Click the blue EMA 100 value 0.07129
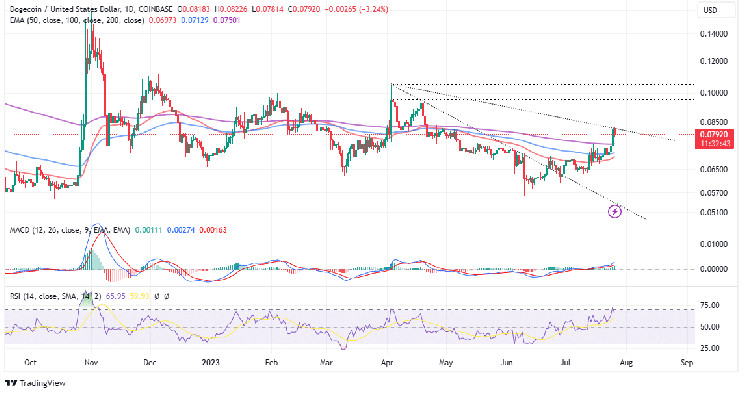 (x=194, y=20)
